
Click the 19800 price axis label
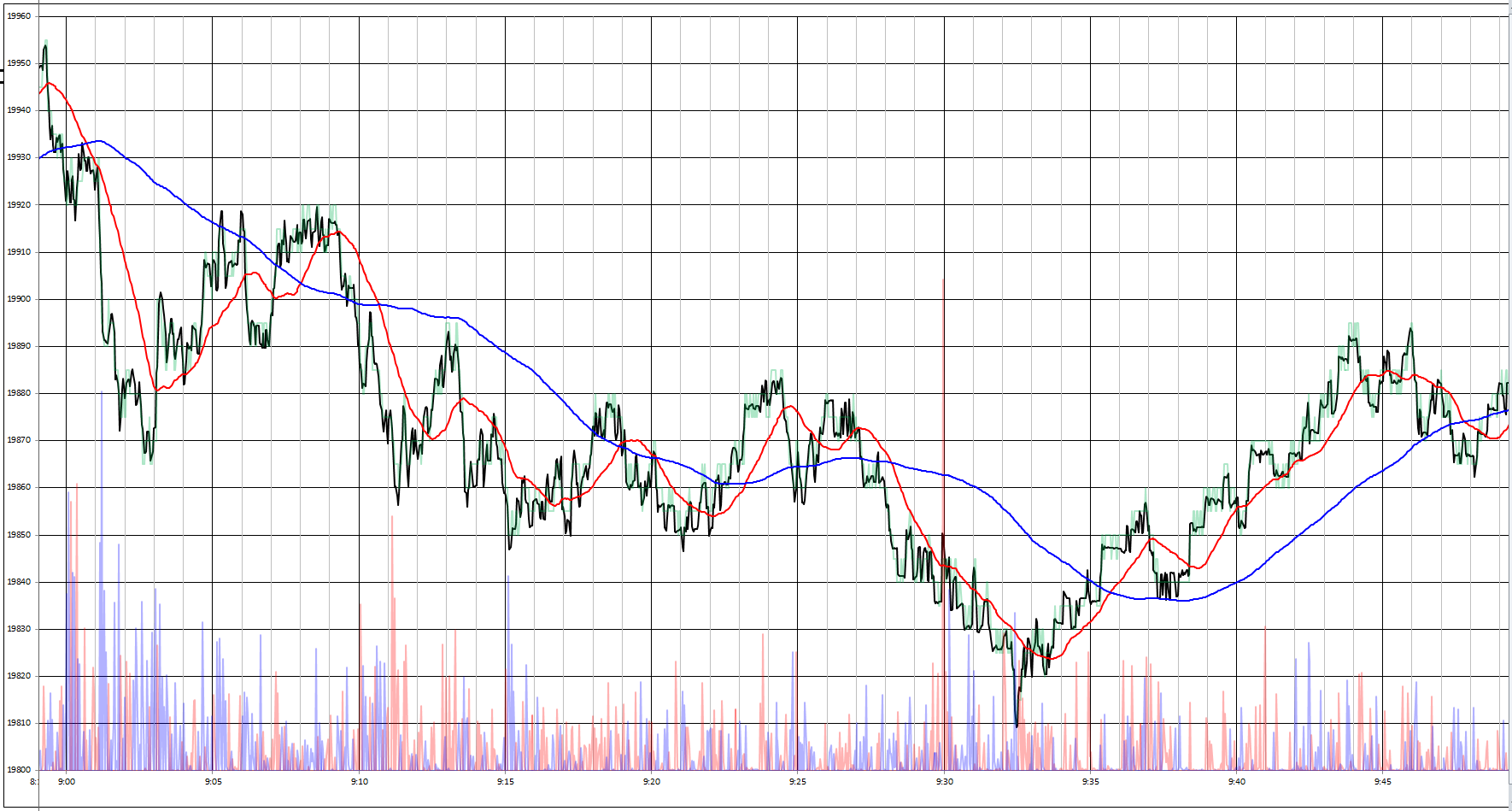click(19, 770)
